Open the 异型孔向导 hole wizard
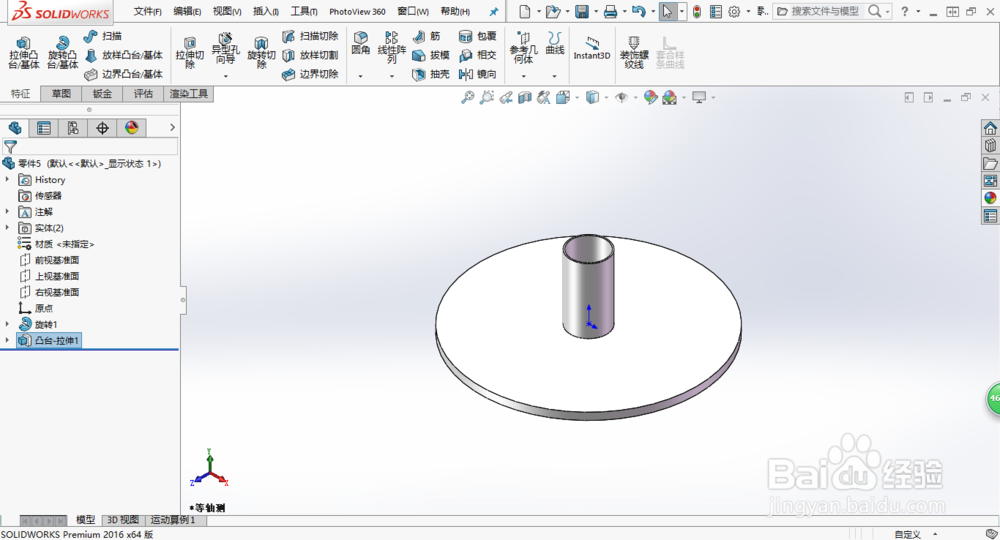The height and width of the screenshot is (540, 1000). point(225,48)
